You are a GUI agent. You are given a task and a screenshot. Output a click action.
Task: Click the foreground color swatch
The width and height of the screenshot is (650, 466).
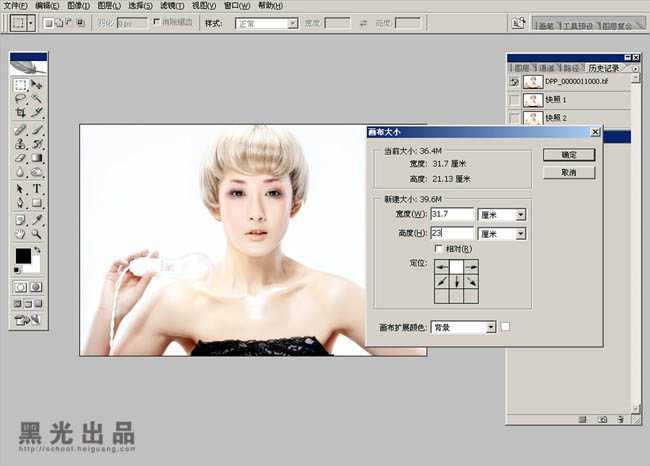coord(22,257)
